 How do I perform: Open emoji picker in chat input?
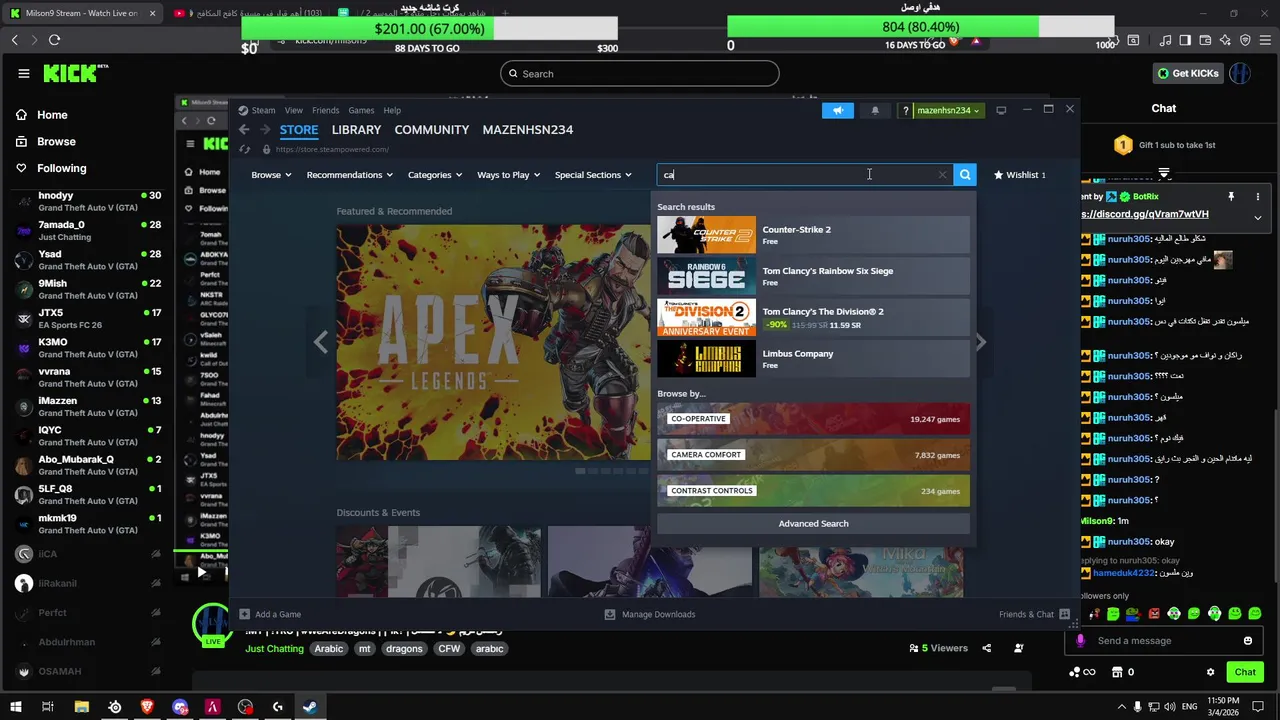click(1248, 641)
